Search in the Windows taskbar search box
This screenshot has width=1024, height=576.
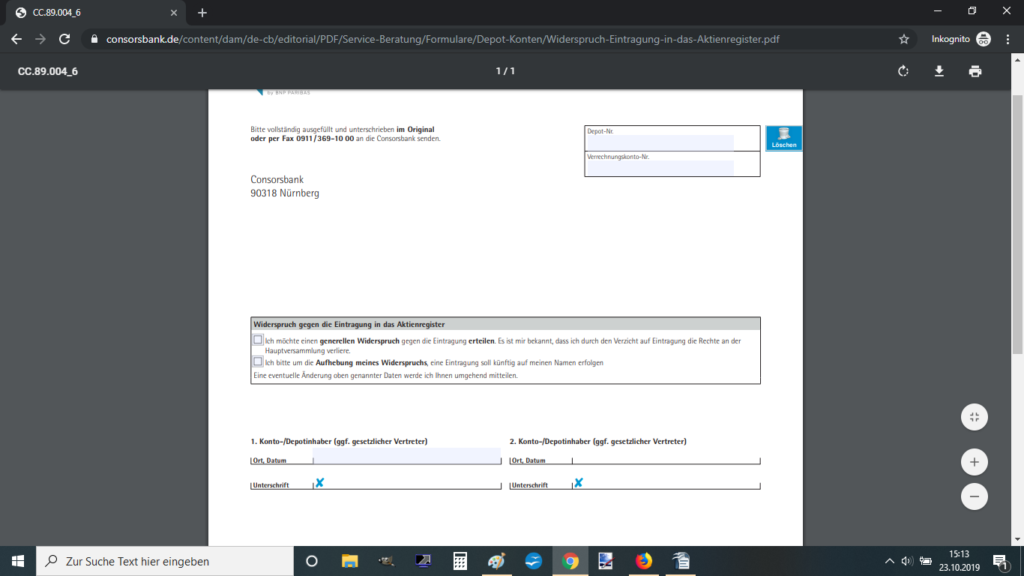(165, 561)
